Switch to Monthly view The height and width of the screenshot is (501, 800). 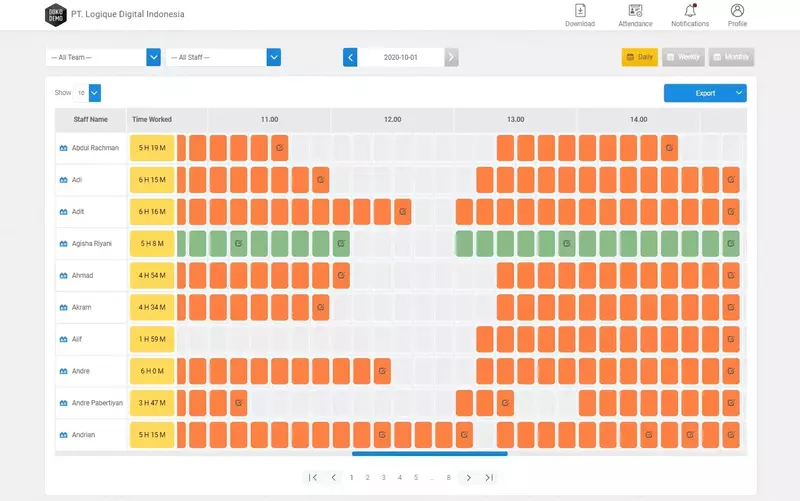[x=731, y=57]
